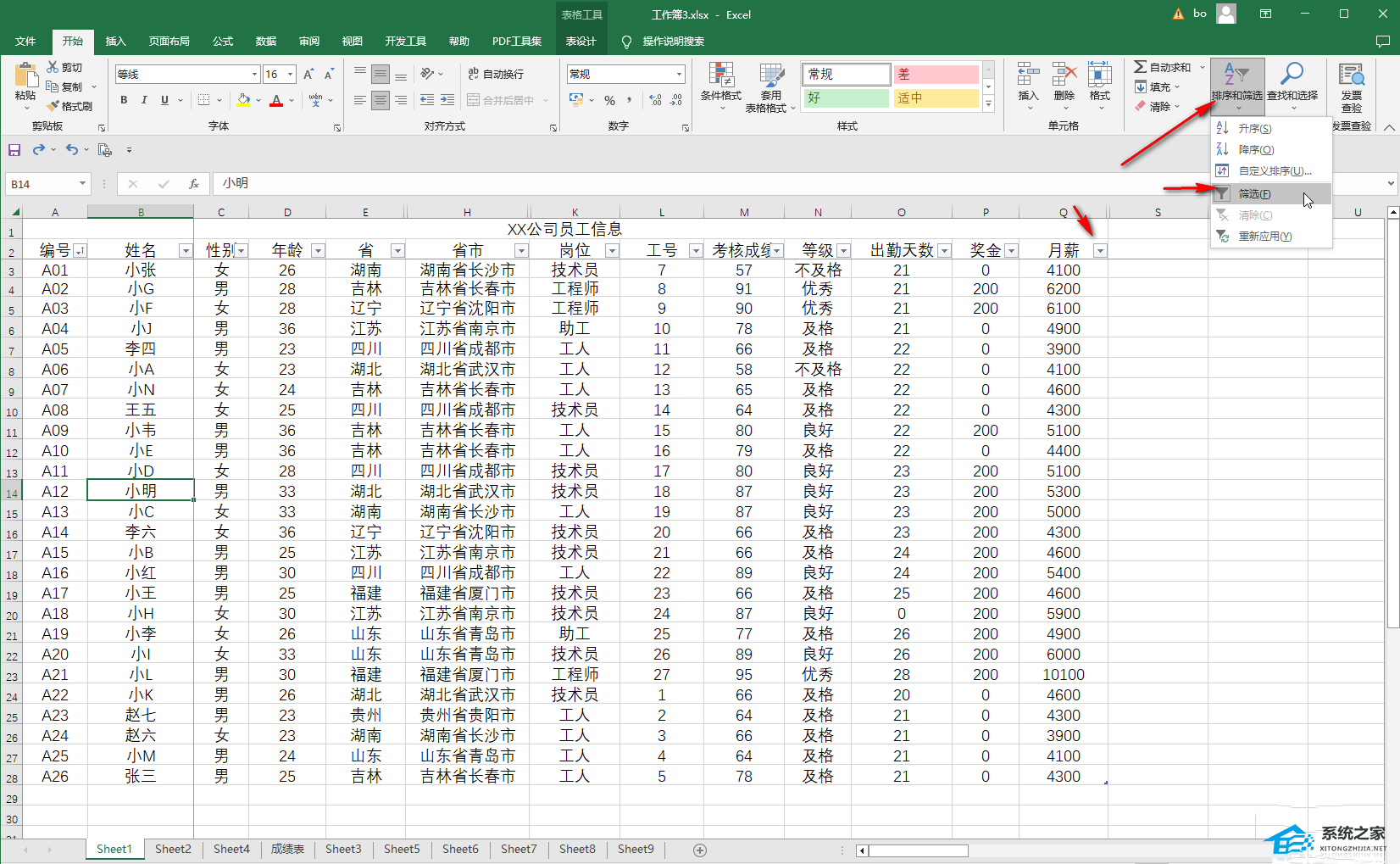Apply the 好 green cell style
Image resolution: width=1400 pixels, height=864 pixels.
pos(845,98)
